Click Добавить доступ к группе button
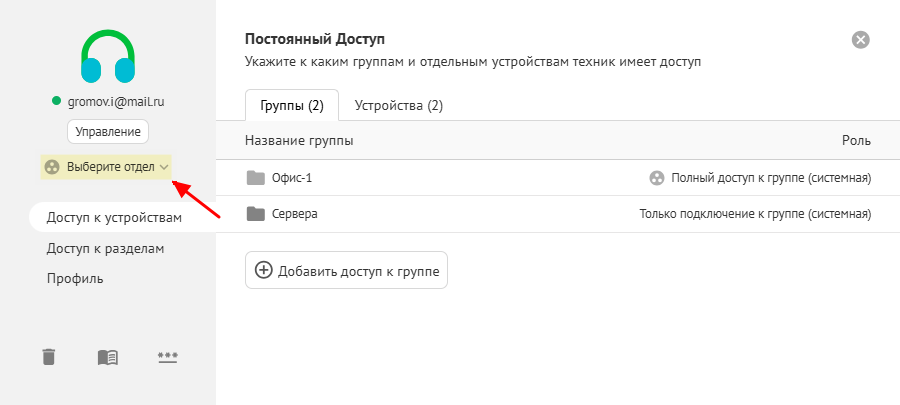The image size is (900, 405). (346, 270)
